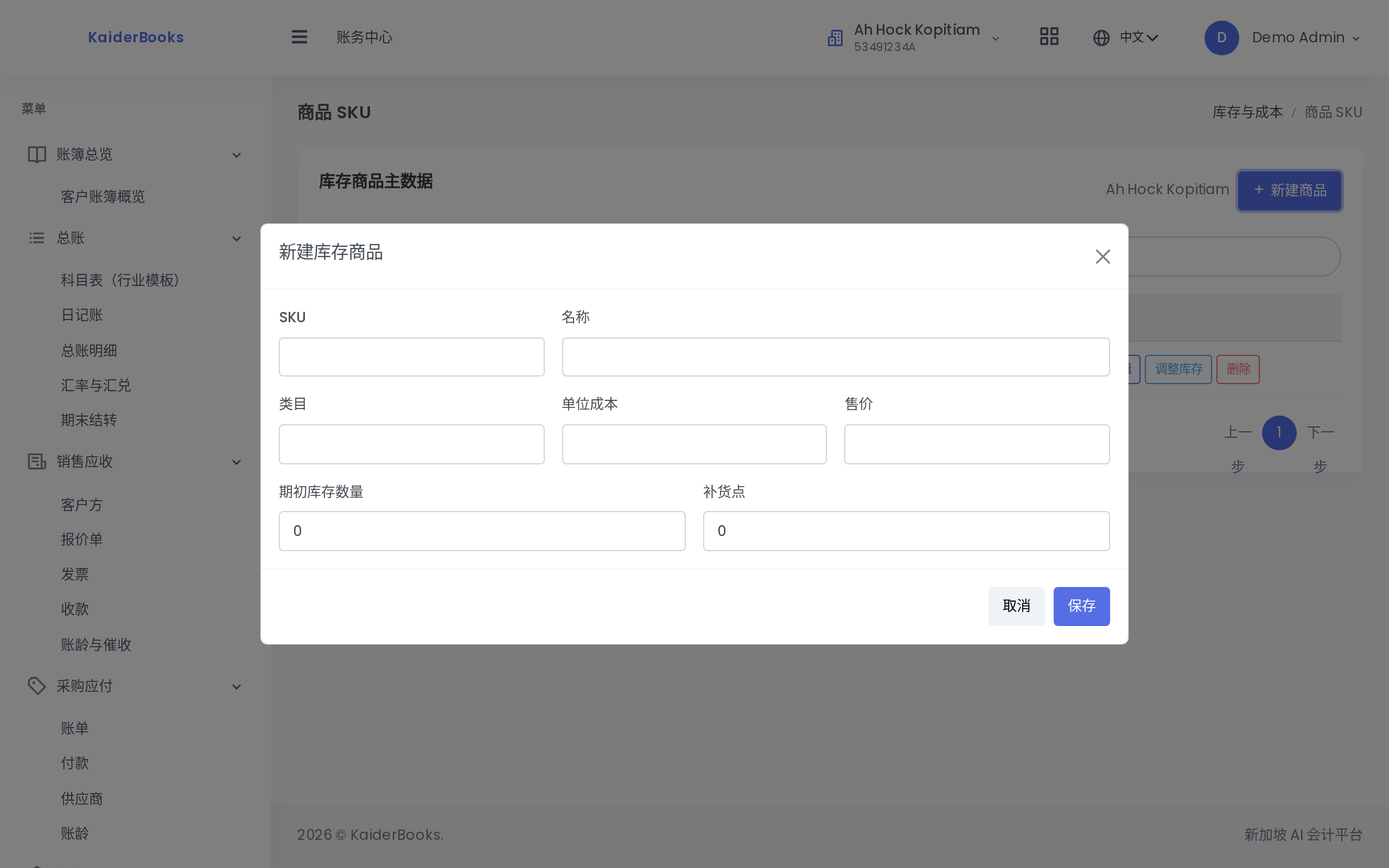Focus the 售价 input field
The height and width of the screenshot is (868, 1389).
tap(977, 444)
